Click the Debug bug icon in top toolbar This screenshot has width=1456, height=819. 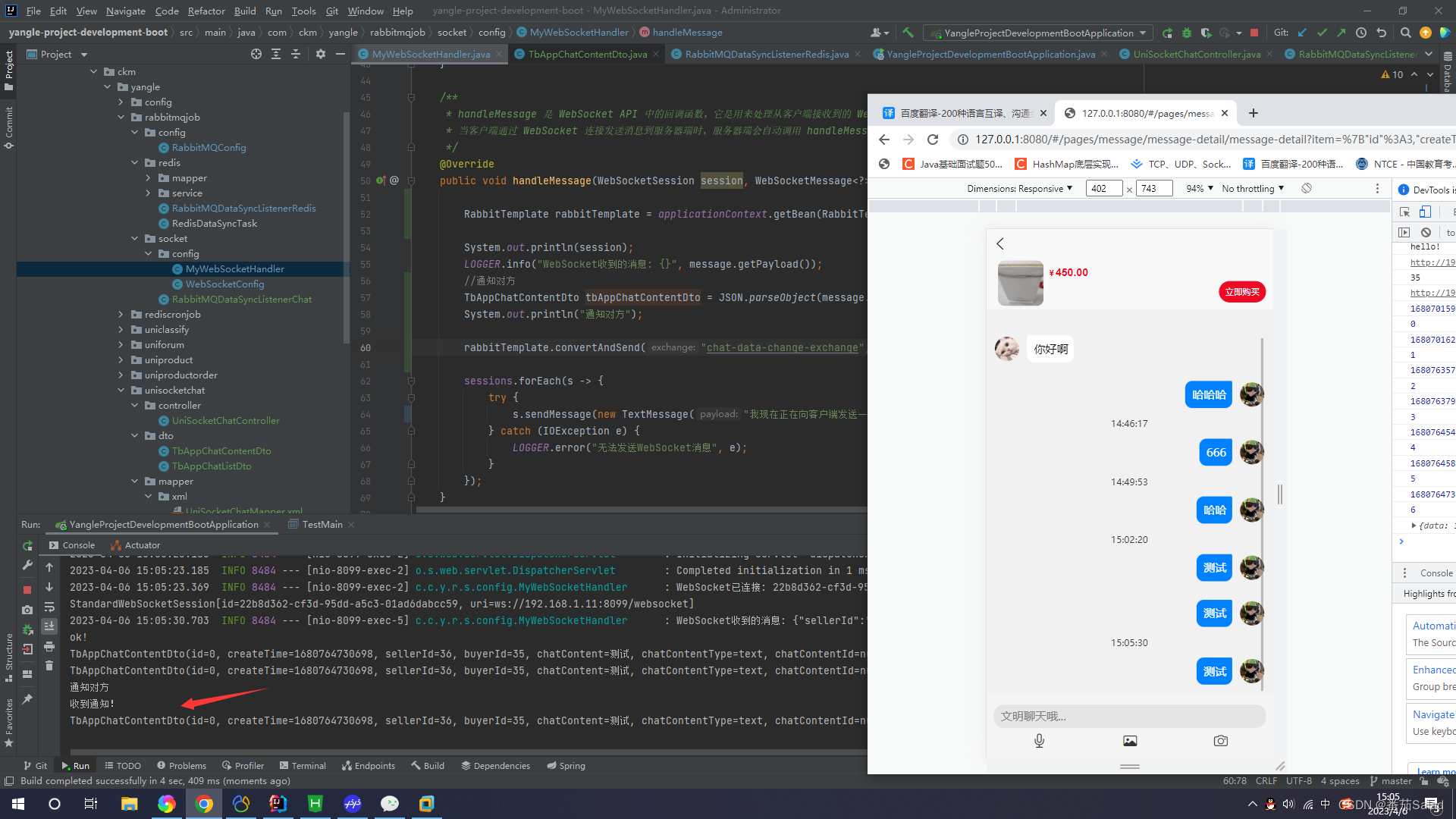pos(1187,33)
